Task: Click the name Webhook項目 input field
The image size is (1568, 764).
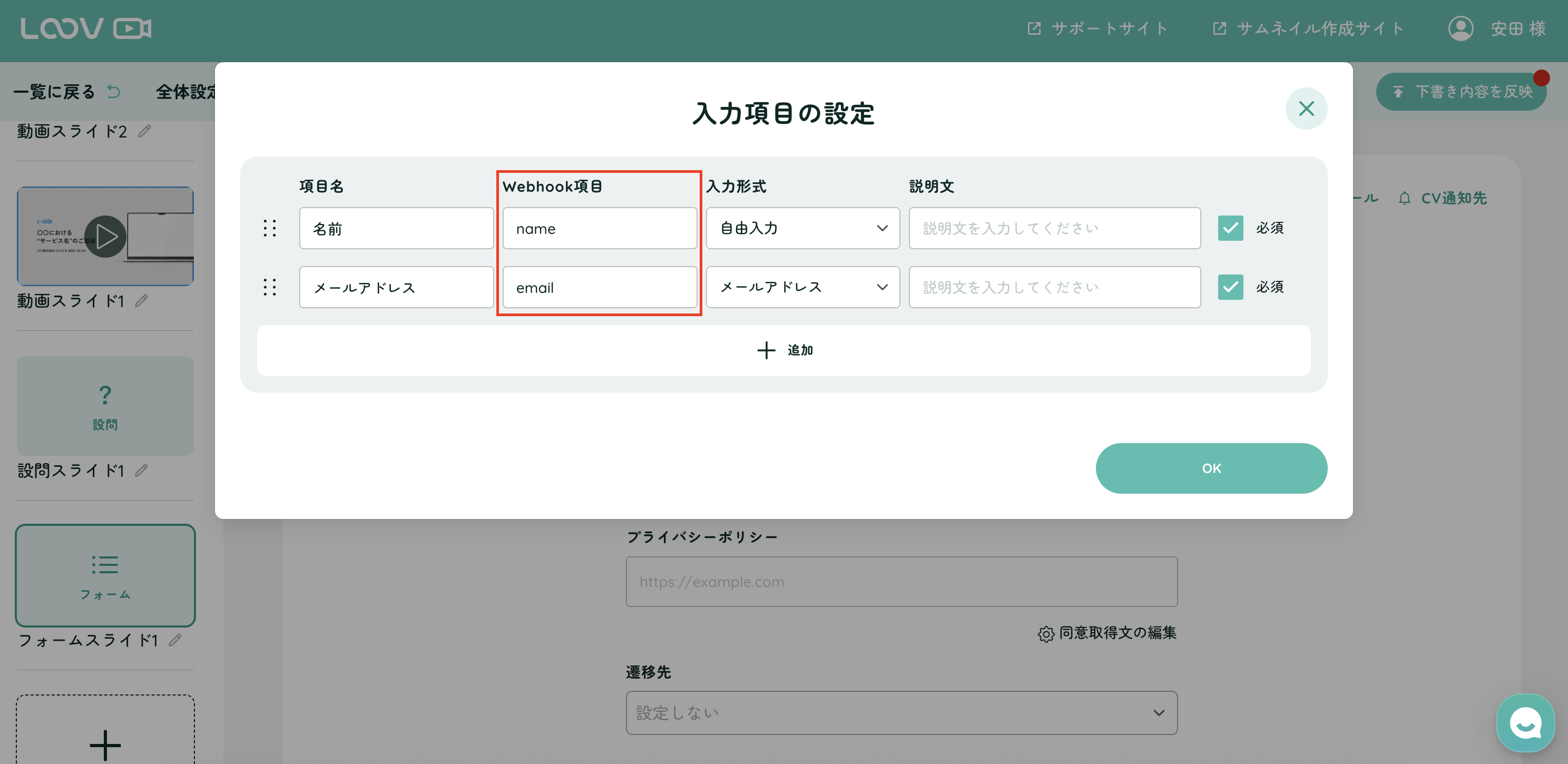Action: coord(599,228)
